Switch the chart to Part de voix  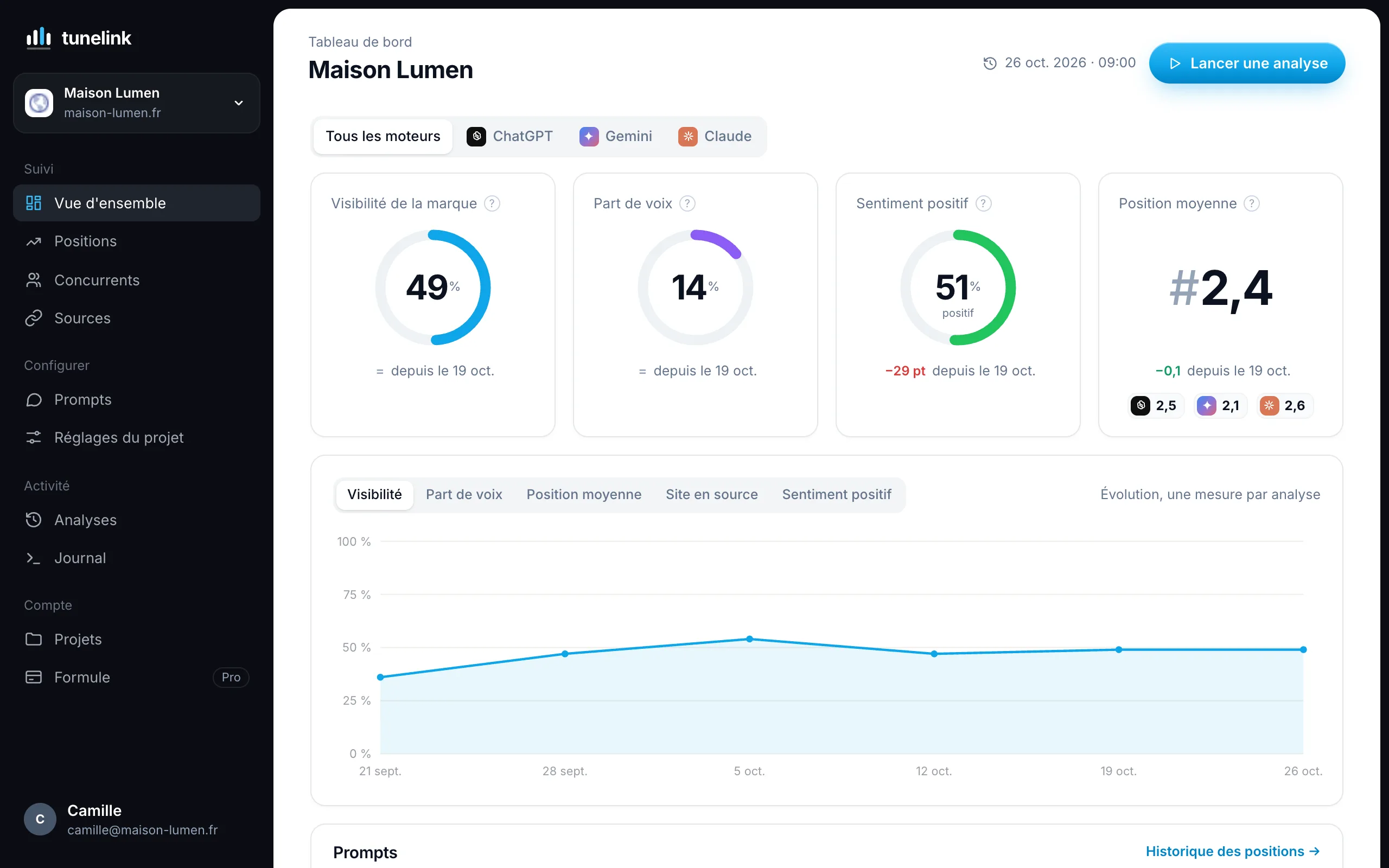464,494
